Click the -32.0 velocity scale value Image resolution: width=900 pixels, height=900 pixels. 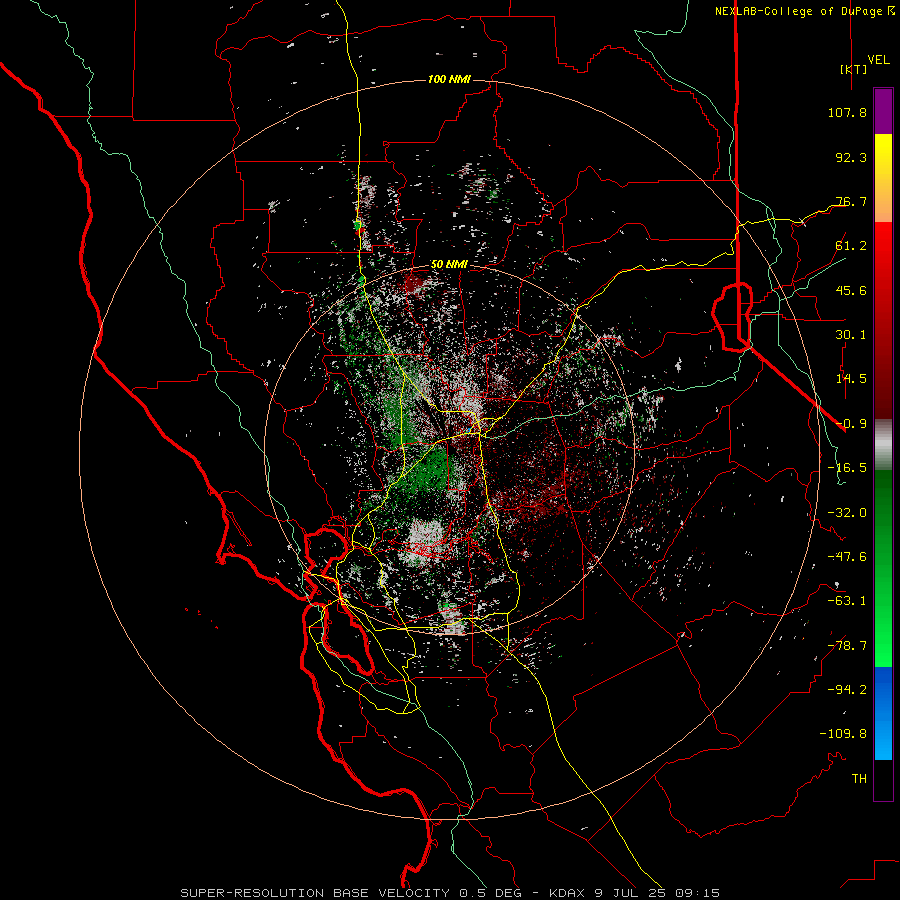click(x=847, y=513)
